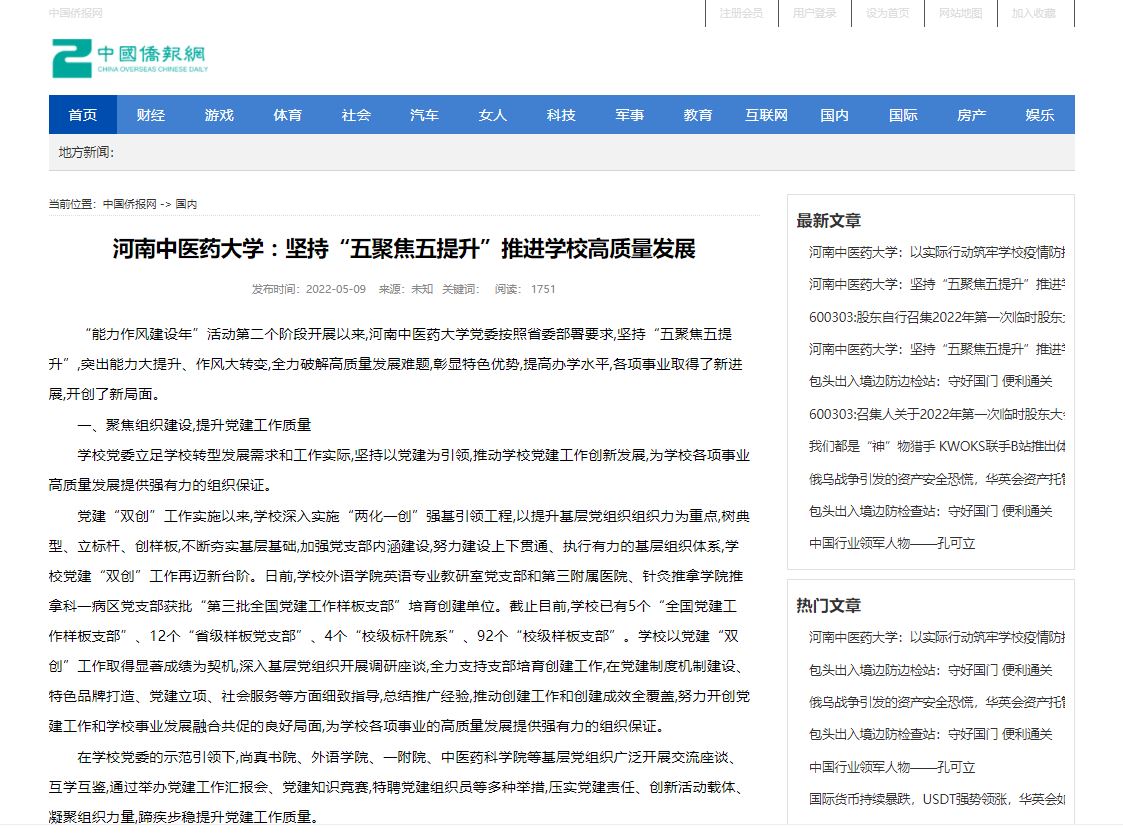
Task: Open the 娱乐 section
Action: [1039, 115]
